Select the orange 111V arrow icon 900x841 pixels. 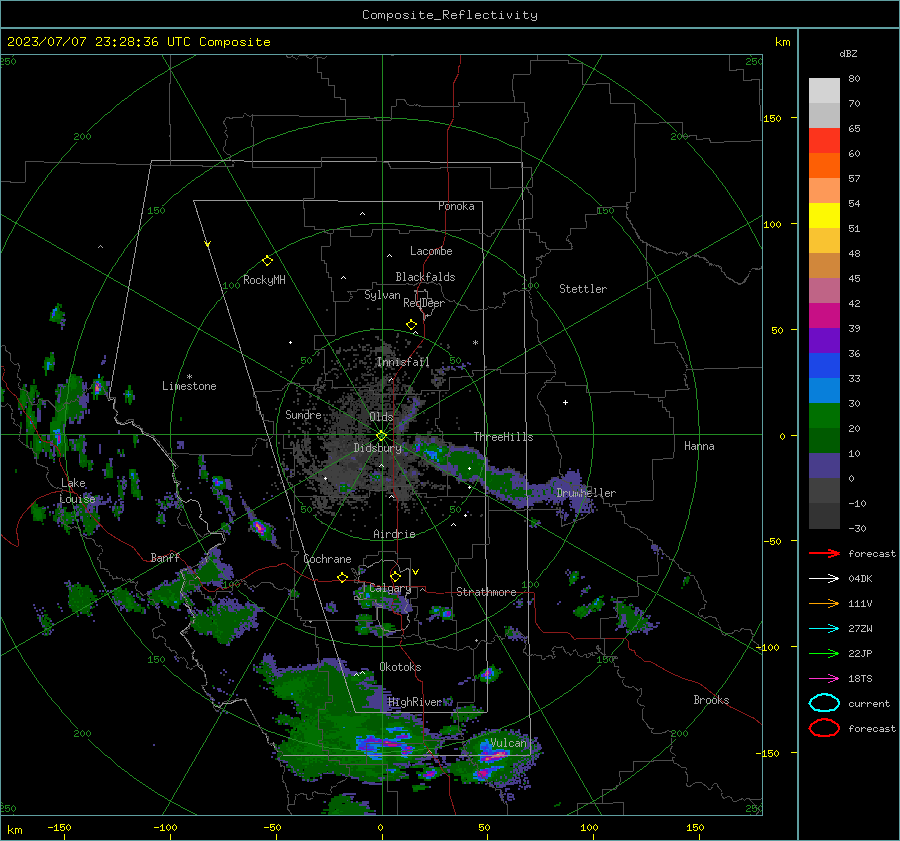(824, 603)
